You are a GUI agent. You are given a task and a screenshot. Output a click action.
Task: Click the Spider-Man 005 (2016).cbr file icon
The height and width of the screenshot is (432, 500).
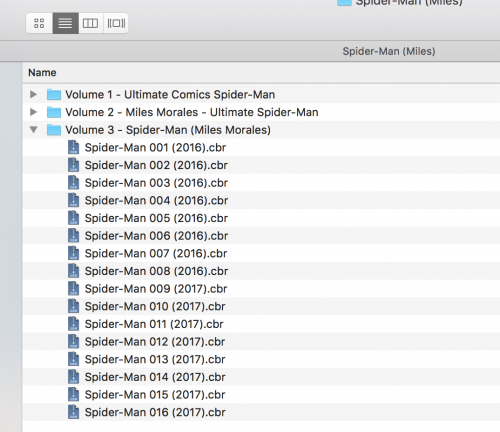coord(73,218)
